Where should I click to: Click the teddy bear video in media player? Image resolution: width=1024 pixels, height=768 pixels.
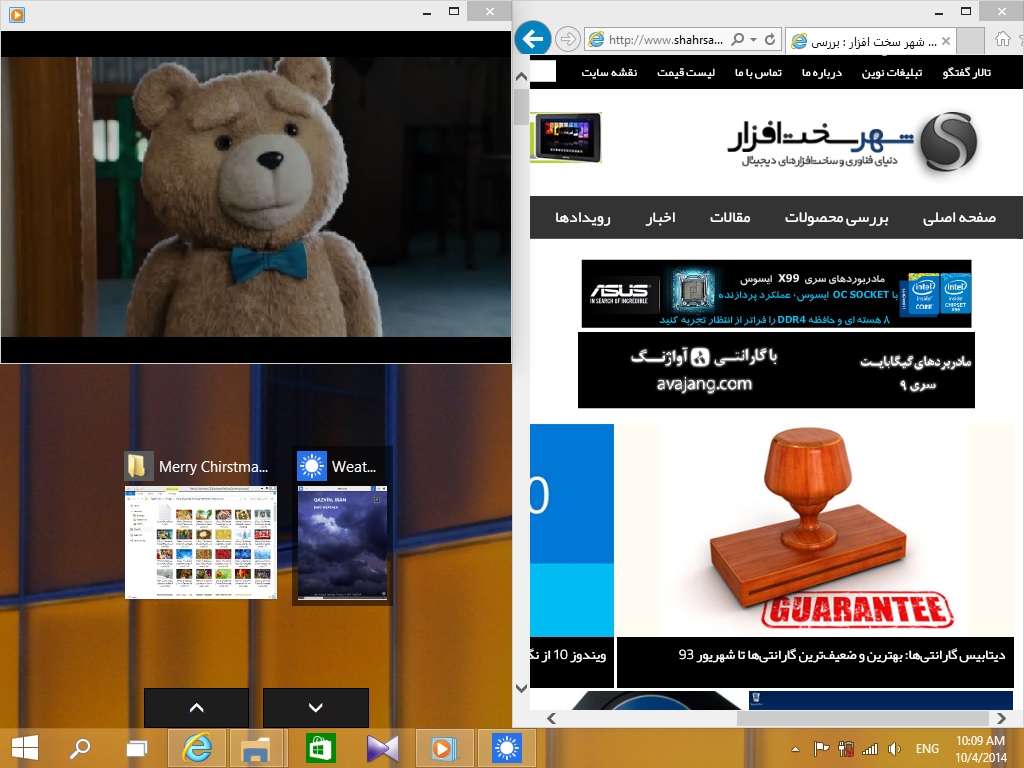(256, 197)
